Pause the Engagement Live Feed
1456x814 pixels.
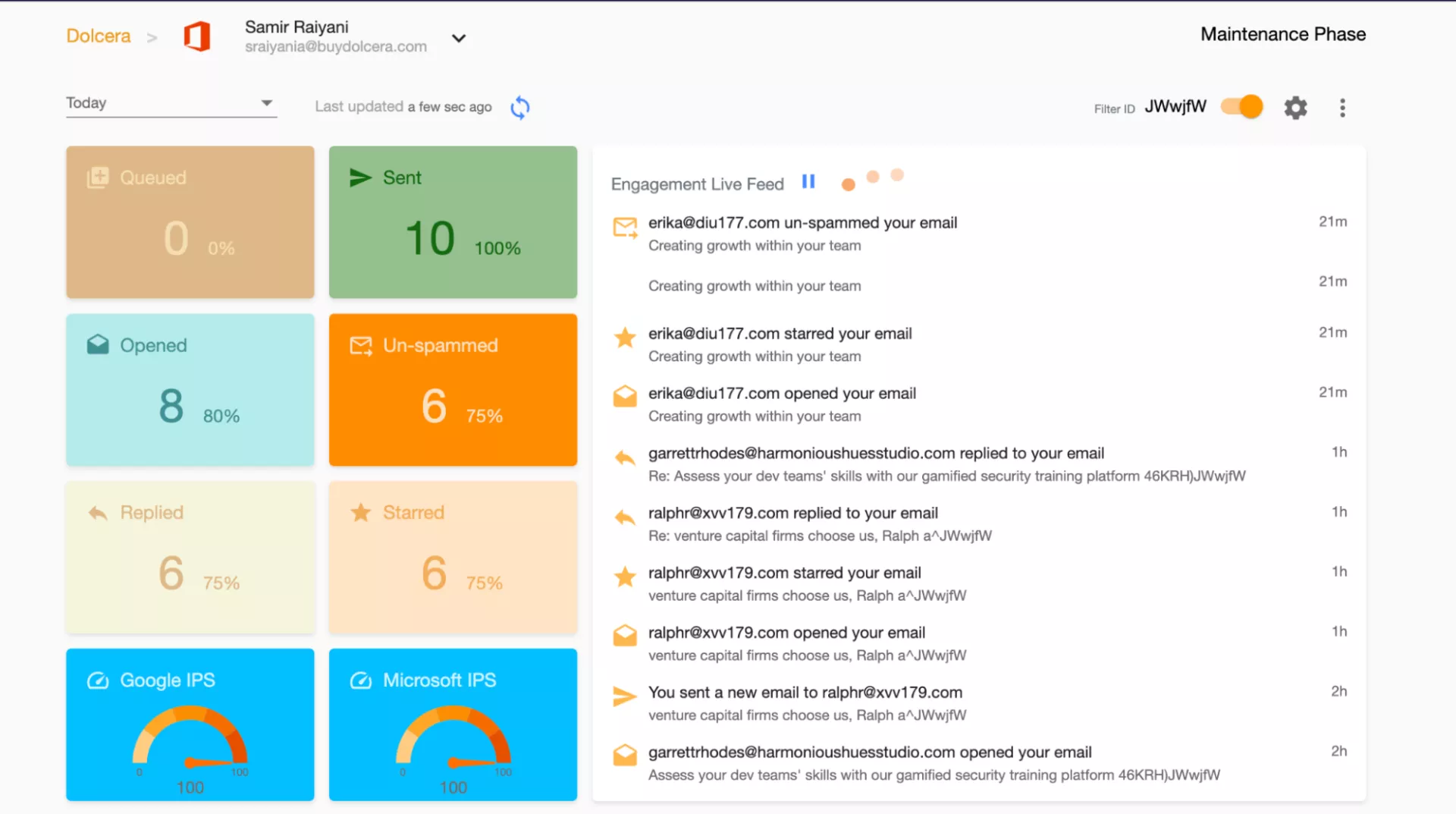coord(808,182)
